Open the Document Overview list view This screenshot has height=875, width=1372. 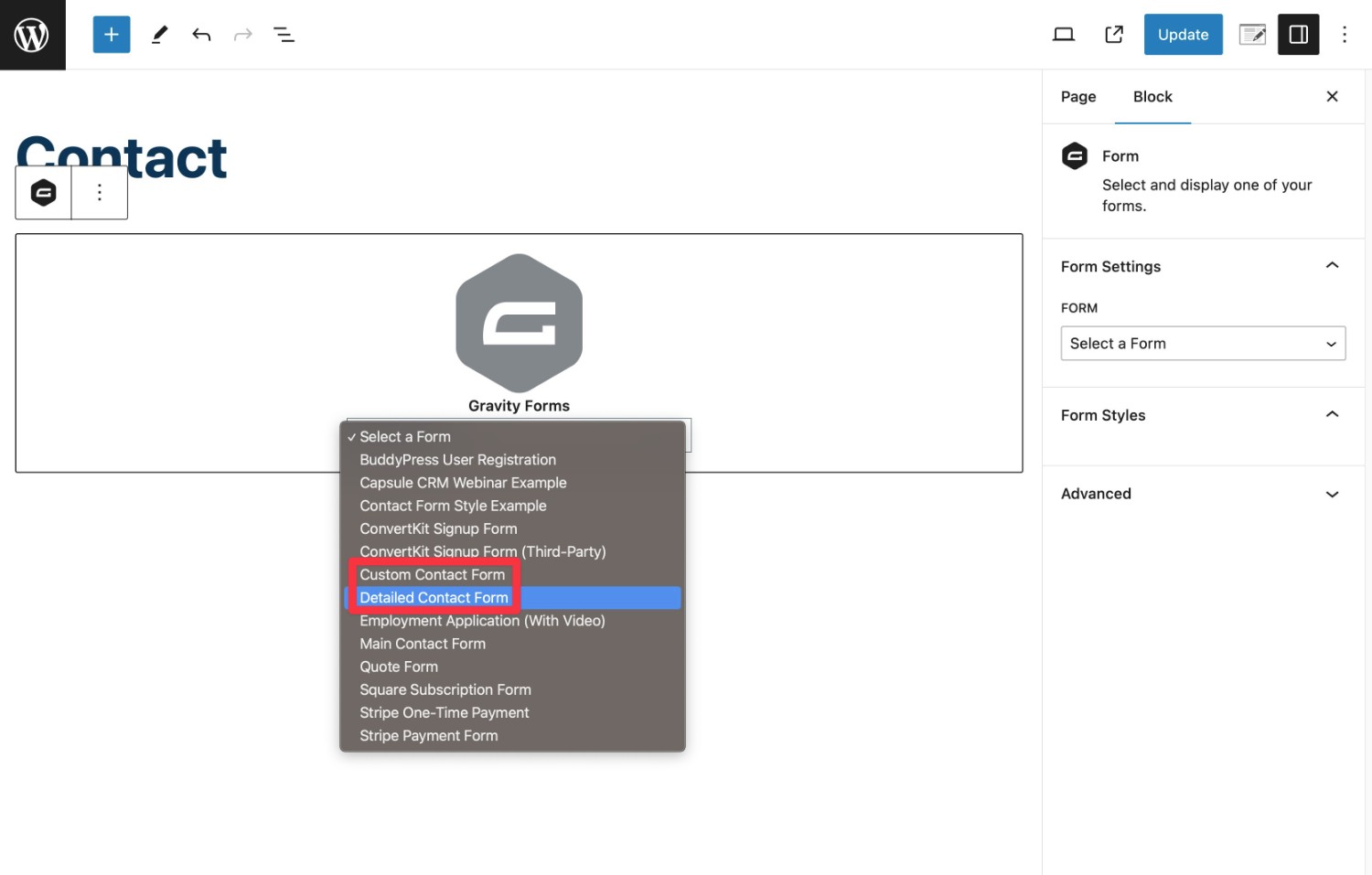click(284, 35)
